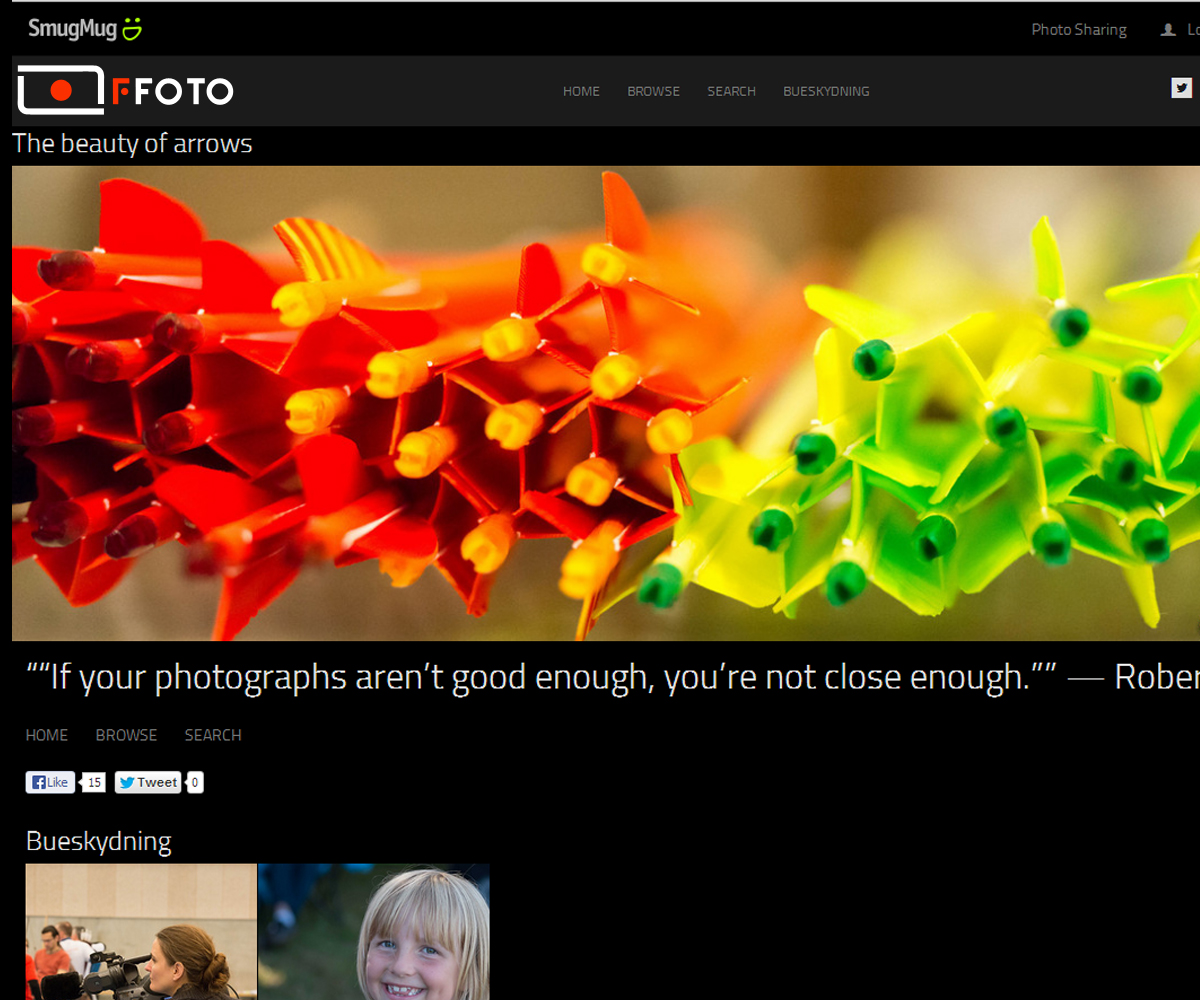Tweet this page
This screenshot has height=1000, width=1200.
click(148, 783)
